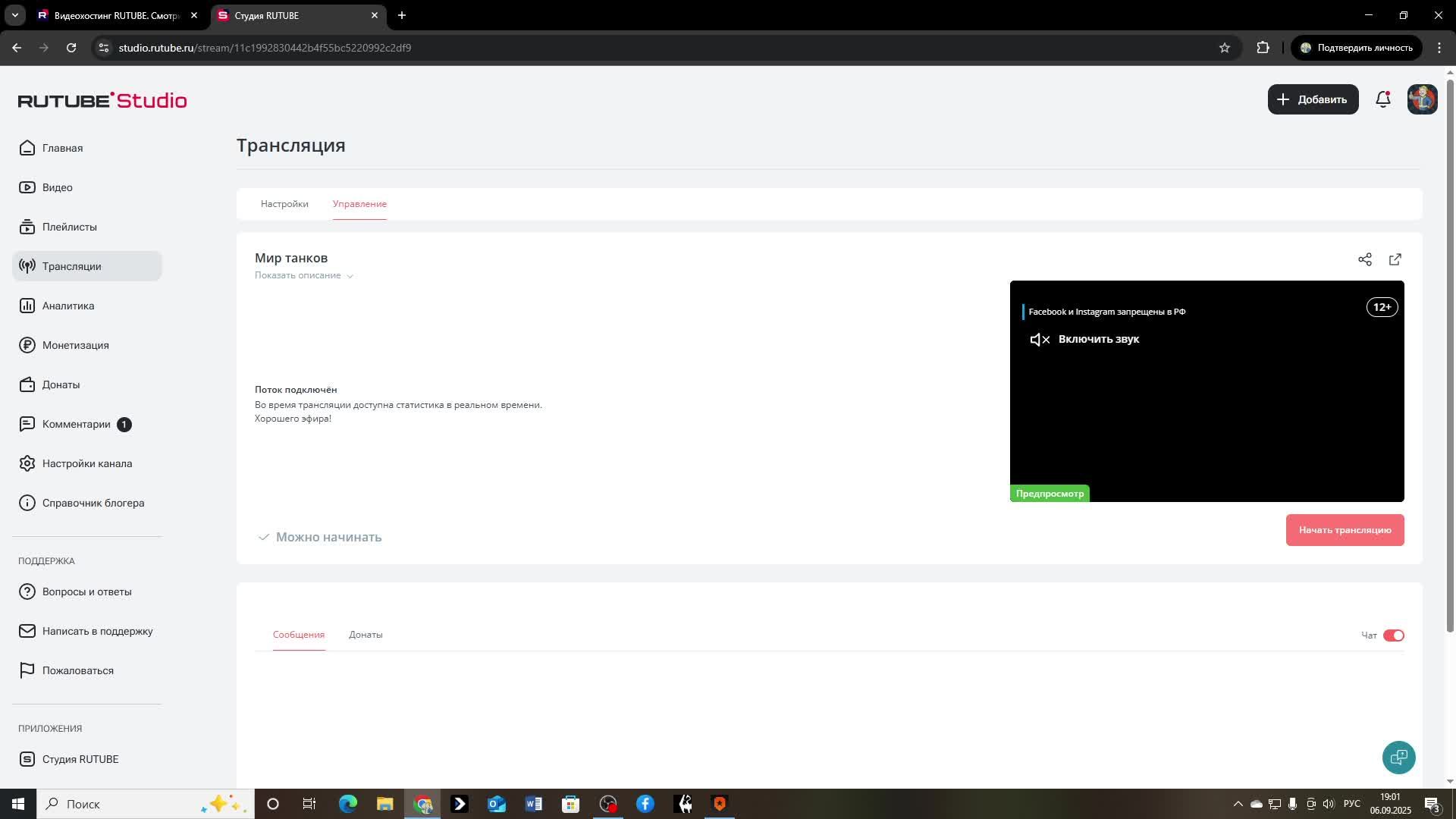Image resolution: width=1456 pixels, height=819 pixels.
Task: Click Начать трансляцию button
Action: pos(1345,530)
